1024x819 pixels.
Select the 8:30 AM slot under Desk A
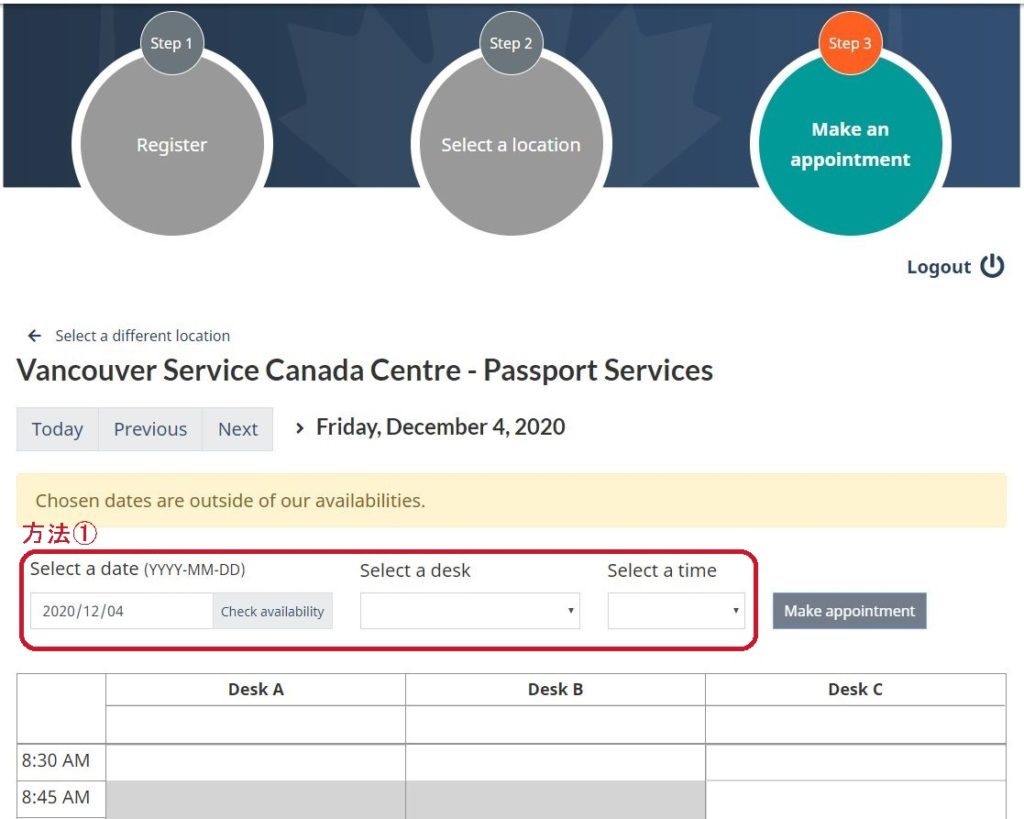pos(255,762)
